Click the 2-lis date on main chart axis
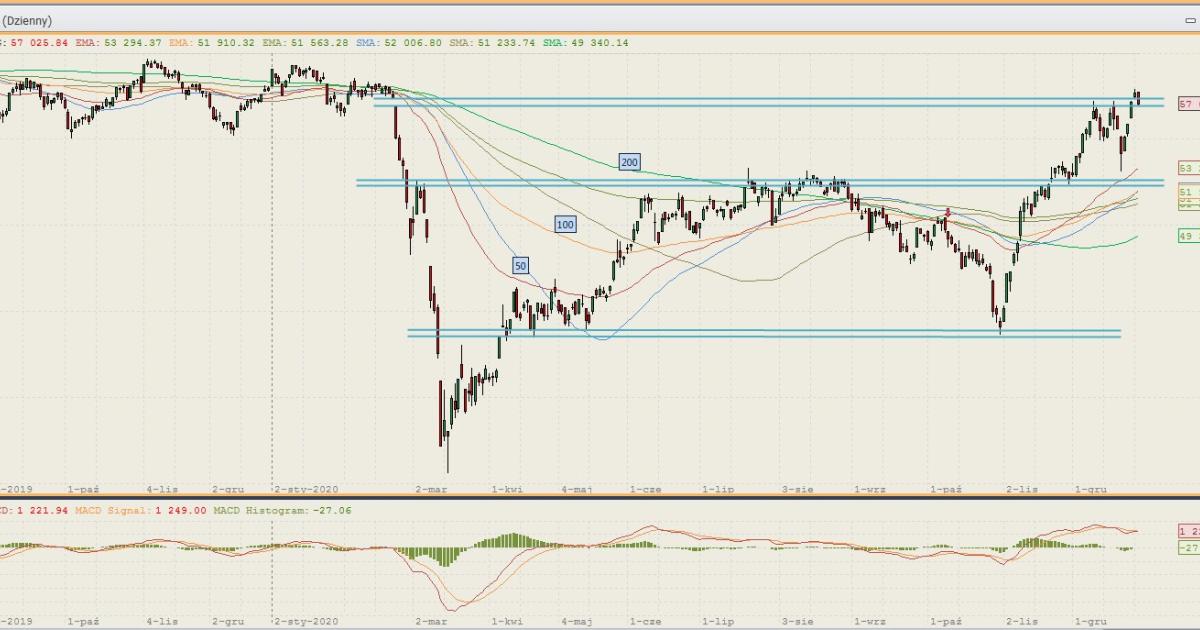The image size is (1200, 630). pos(1022,489)
